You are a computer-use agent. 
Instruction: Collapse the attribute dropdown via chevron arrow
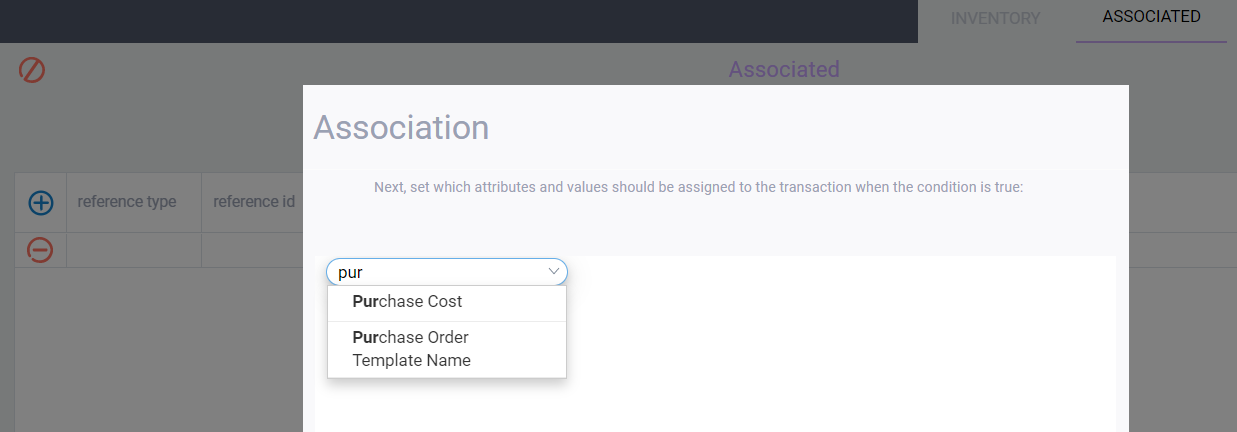point(553,271)
